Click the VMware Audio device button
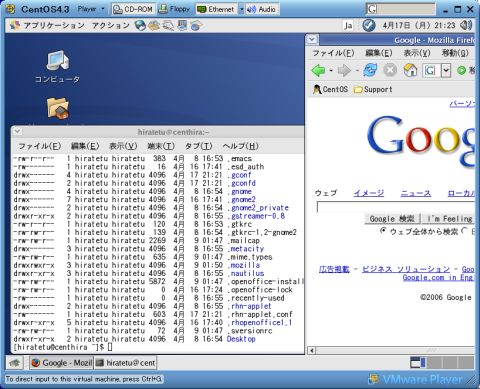 (x=261, y=9)
